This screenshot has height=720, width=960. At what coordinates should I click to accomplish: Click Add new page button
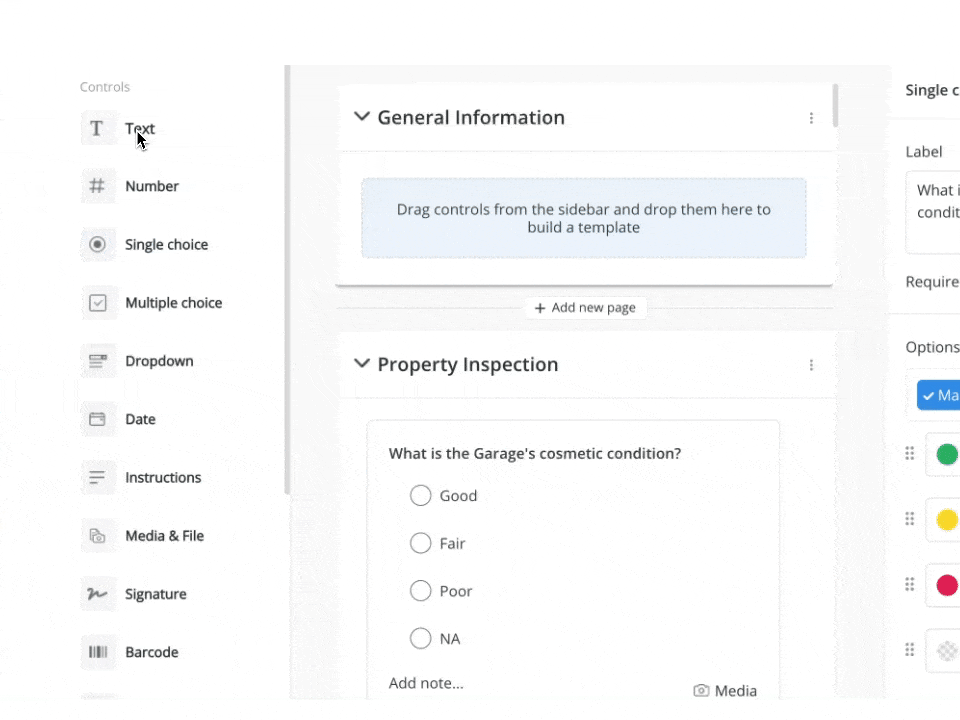pos(585,308)
